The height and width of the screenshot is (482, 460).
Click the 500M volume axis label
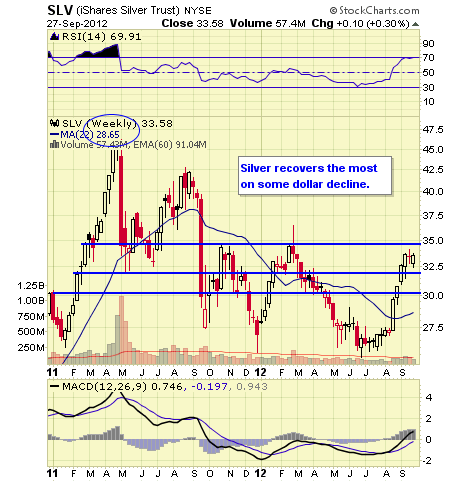click(31, 331)
